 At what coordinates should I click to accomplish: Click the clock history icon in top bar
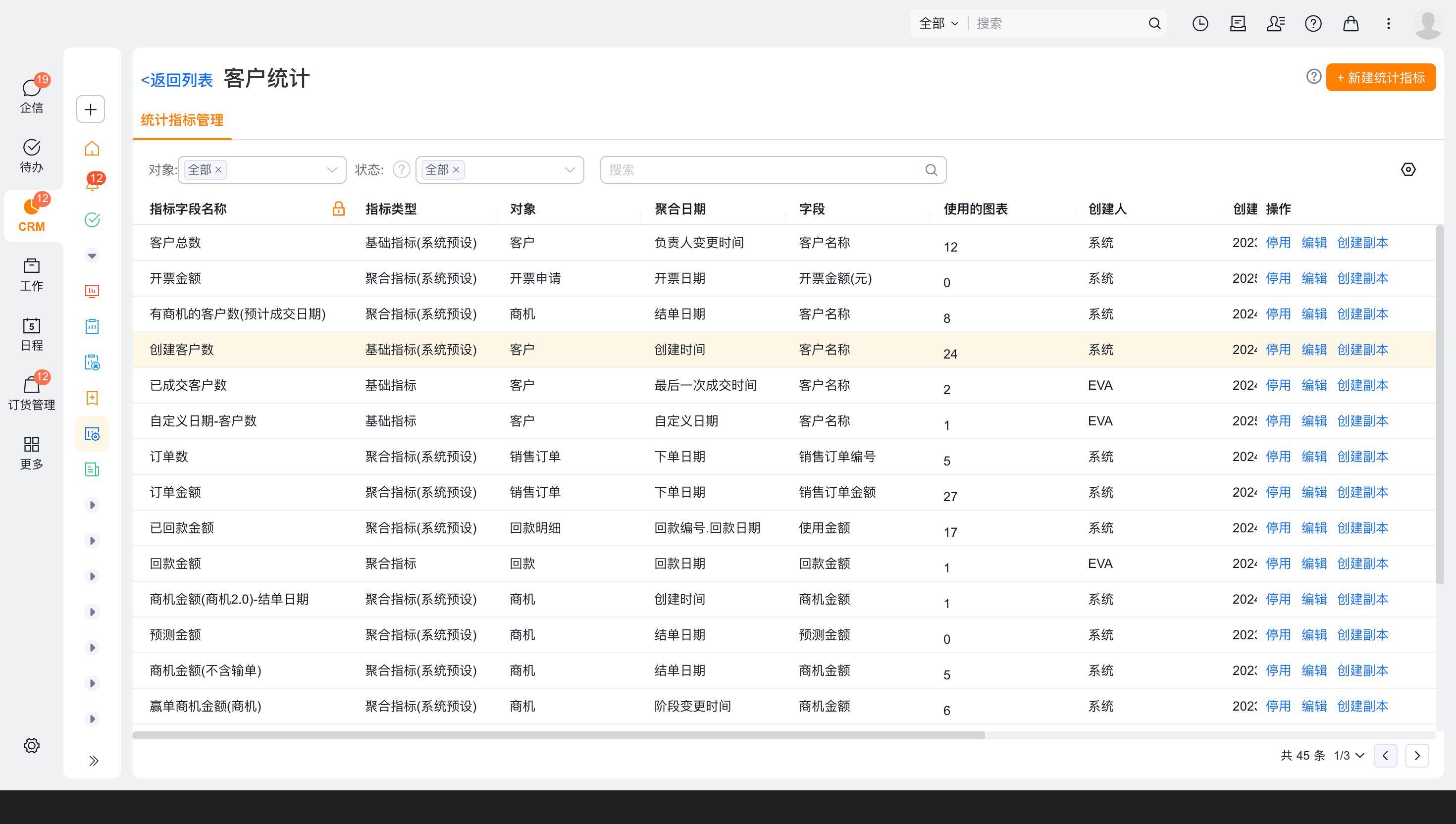[1200, 23]
